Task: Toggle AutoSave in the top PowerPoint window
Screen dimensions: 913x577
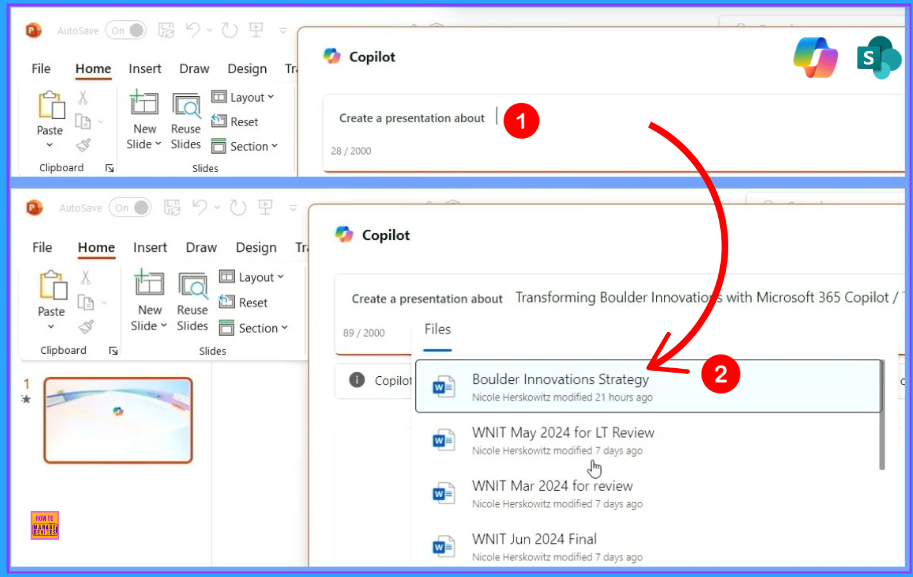Action: (x=125, y=30)
